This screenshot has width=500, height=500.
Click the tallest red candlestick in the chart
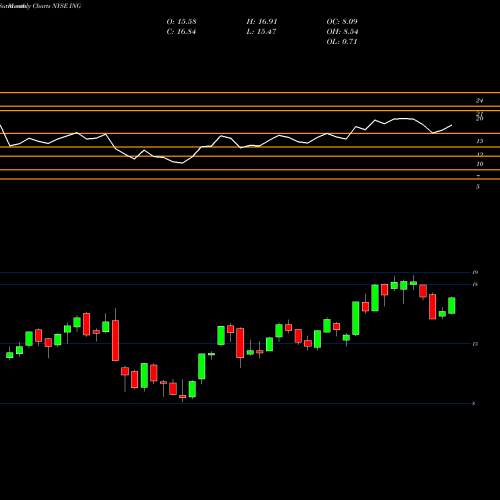[115, 340]
